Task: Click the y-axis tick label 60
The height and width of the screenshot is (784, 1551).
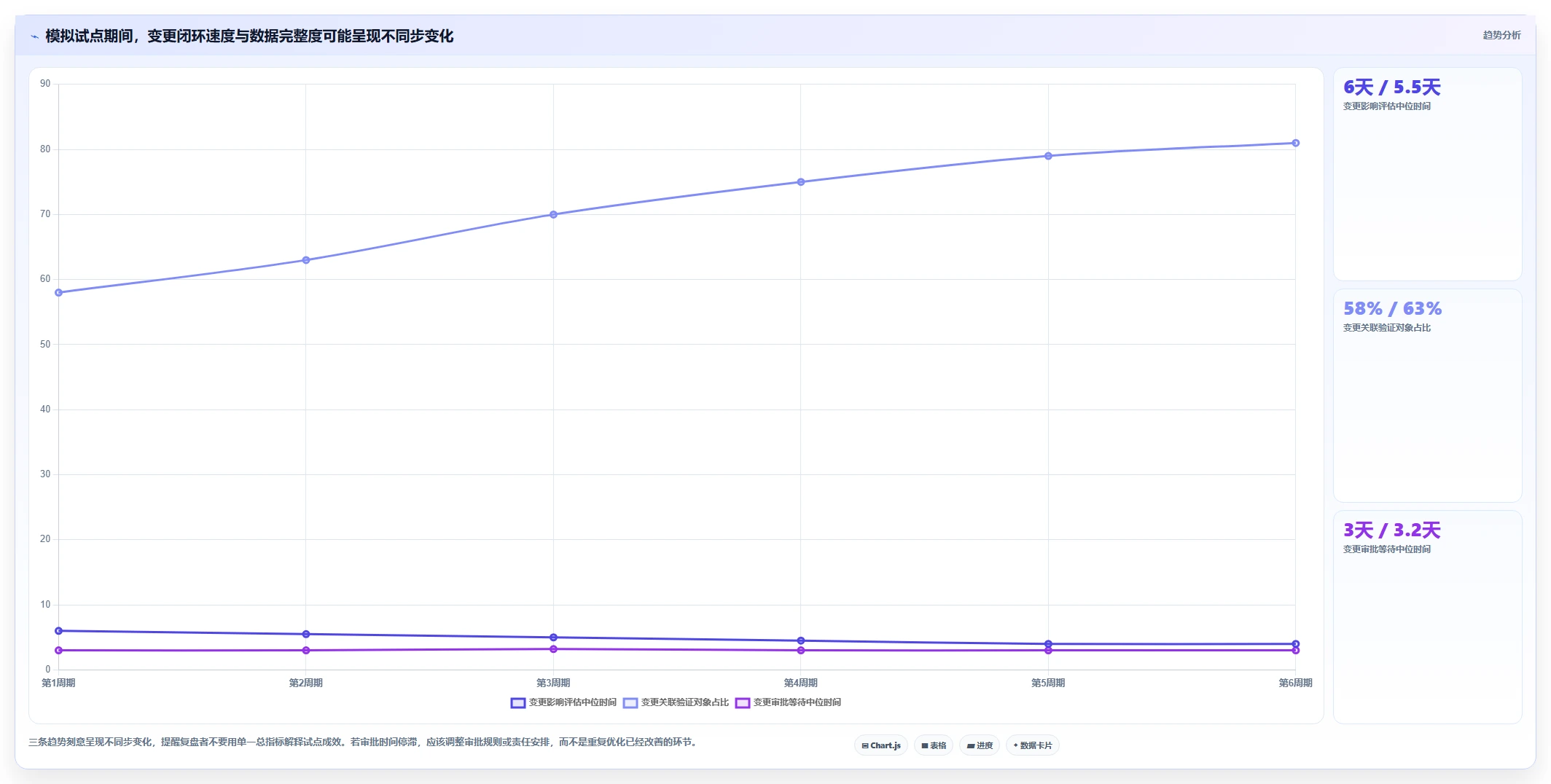Action: (45, 279)
